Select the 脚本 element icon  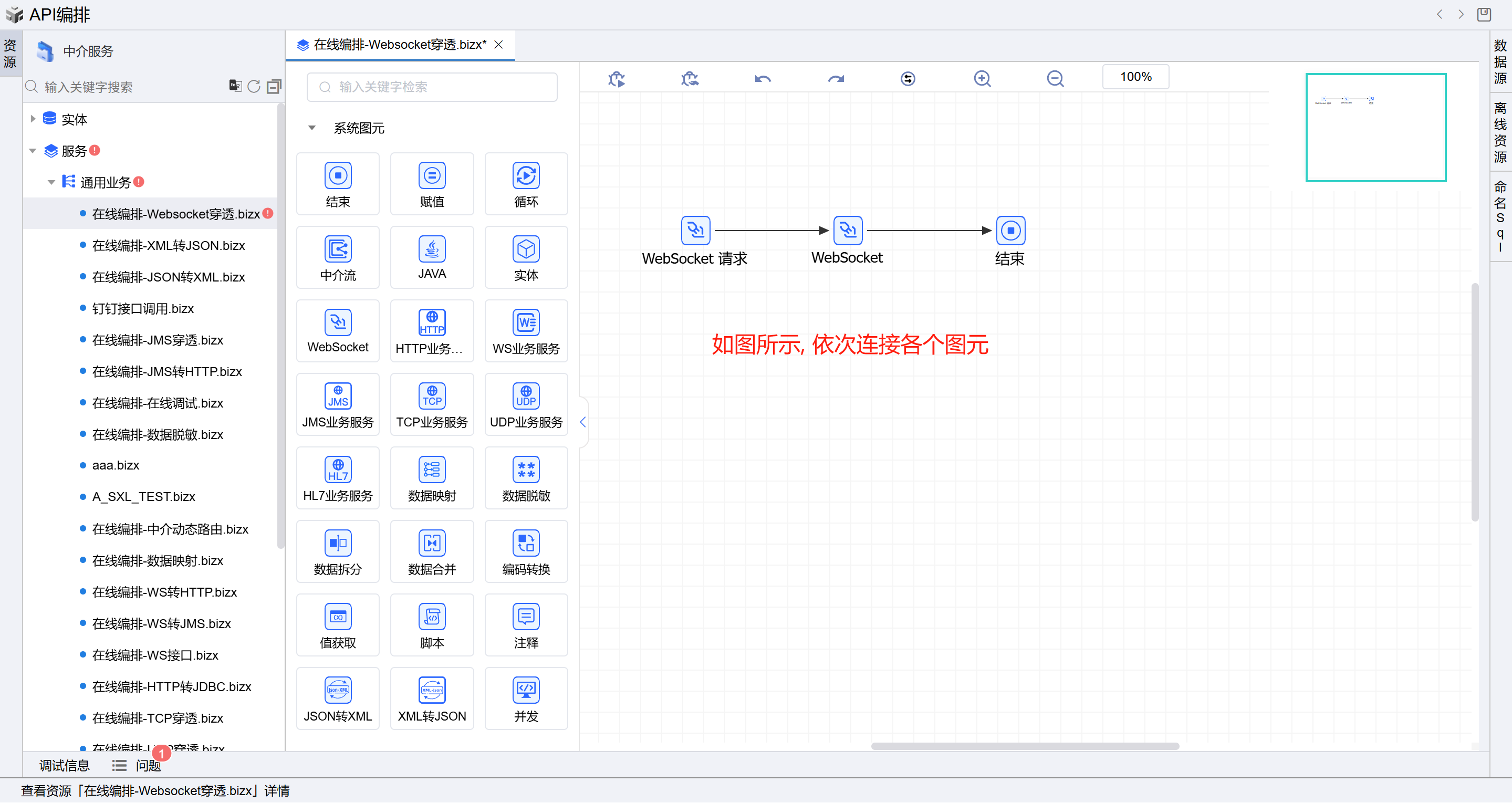tap(431, 617)
